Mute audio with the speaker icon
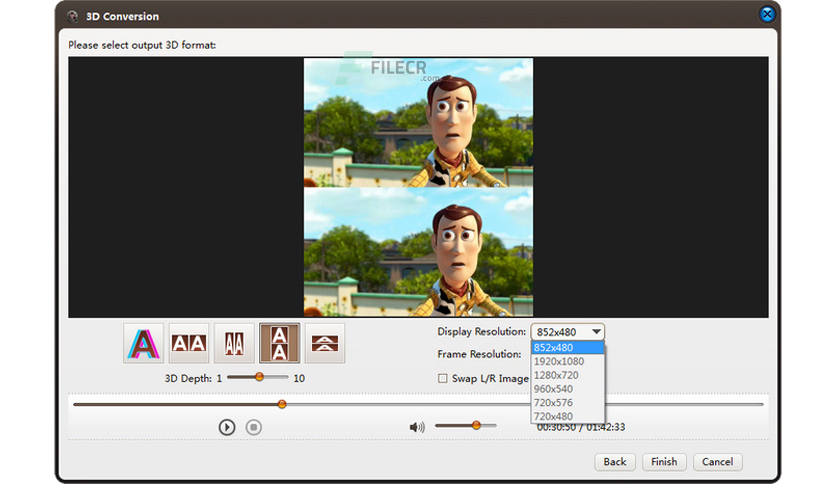This screenshot has width=836, height=484. click(x=417, y=427)
